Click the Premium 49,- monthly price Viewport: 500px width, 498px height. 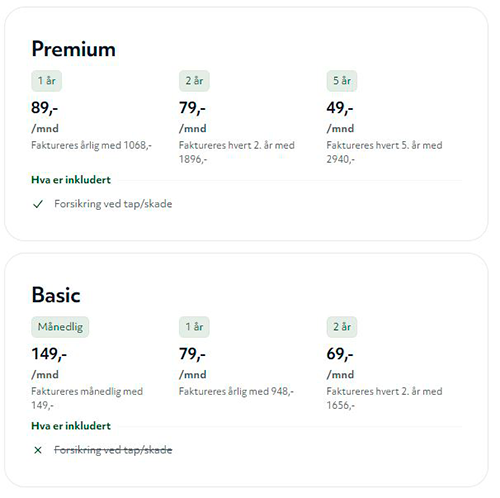click(340, 108)
